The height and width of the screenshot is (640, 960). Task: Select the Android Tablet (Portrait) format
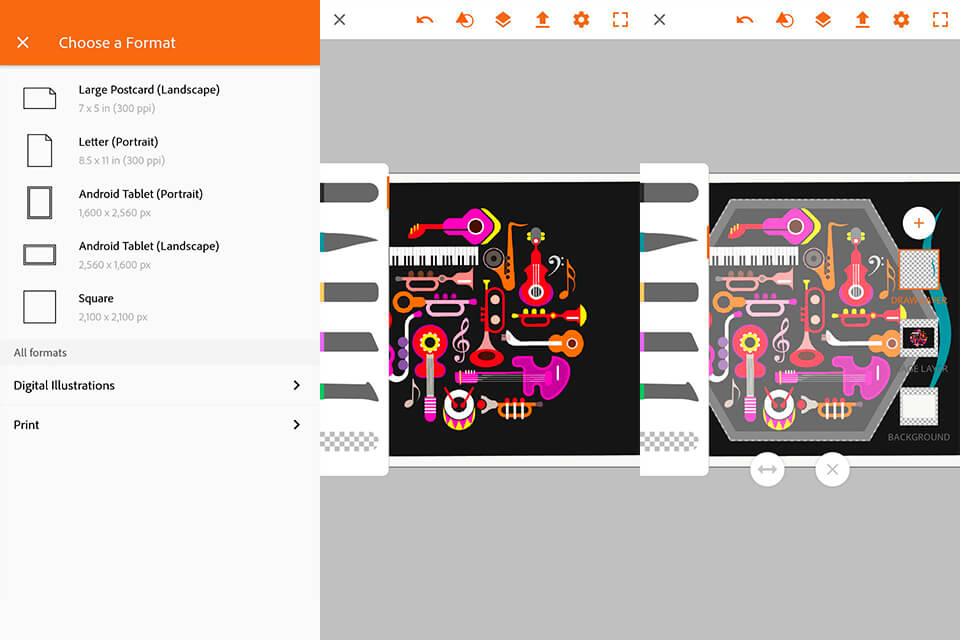point(160,202)
